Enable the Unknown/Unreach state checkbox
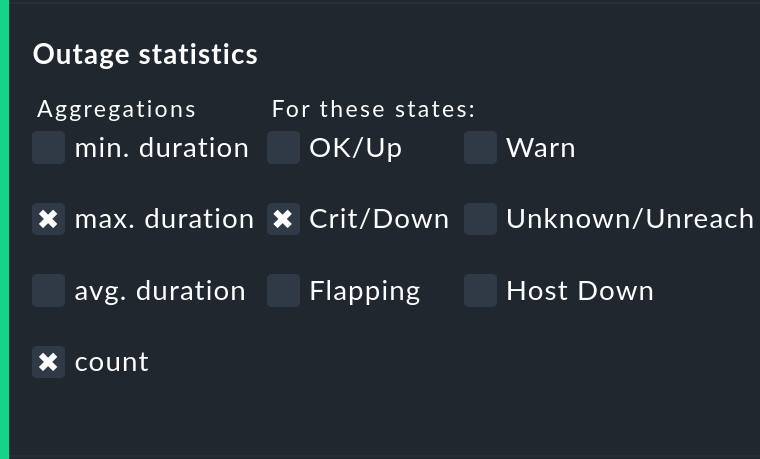Screen dimensions: 760x459 coord(481,219)
